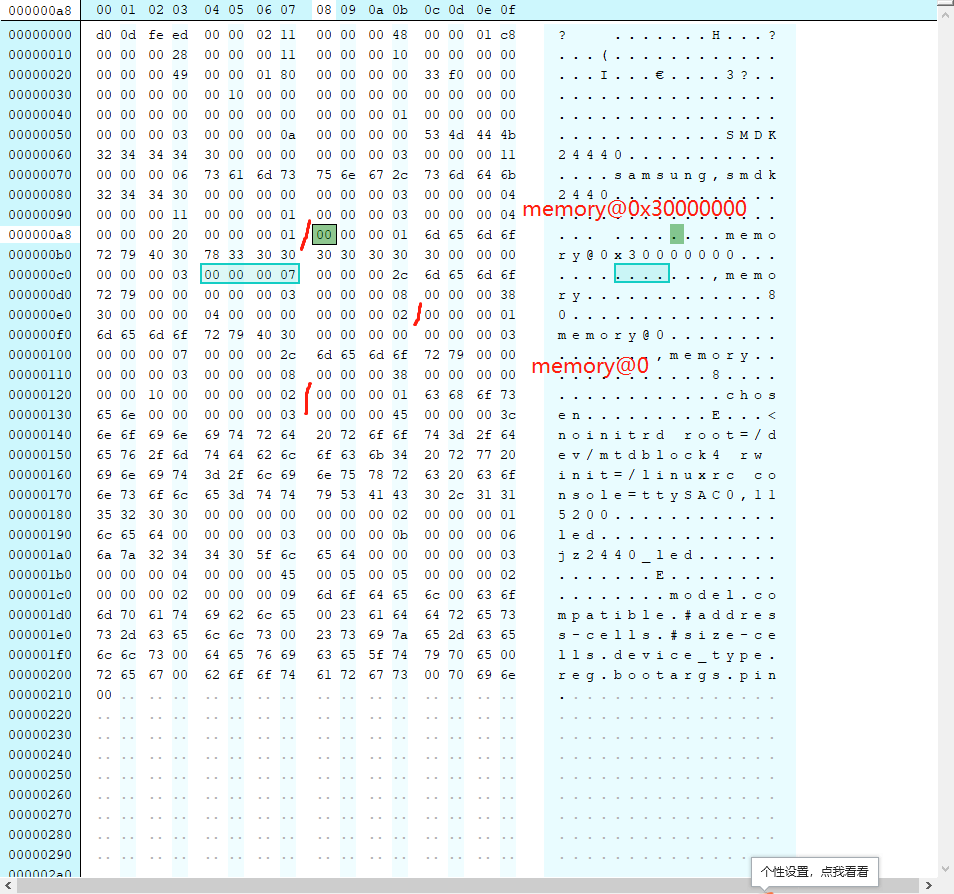
Task: Select column header 08
Action: pos(324,10)
